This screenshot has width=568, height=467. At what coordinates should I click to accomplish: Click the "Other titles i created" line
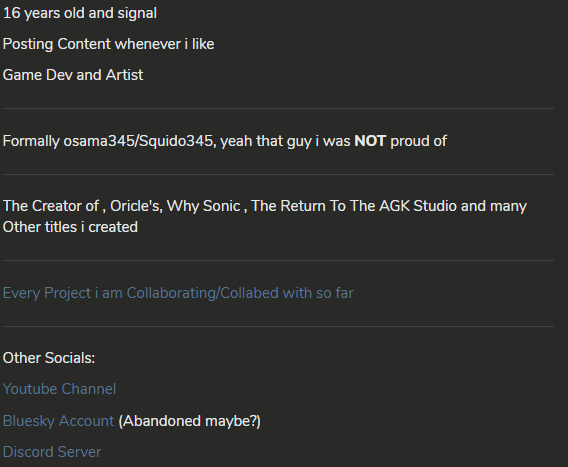coord(70,227)
